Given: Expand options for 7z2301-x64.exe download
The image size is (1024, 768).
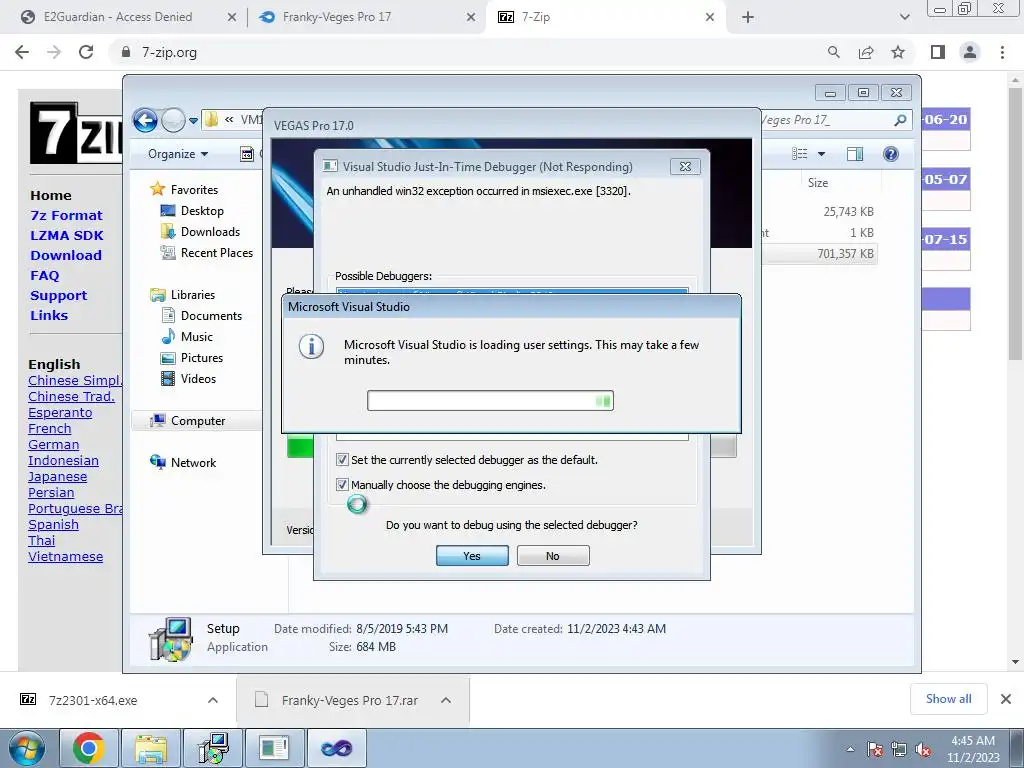Looking at the screenshot, I should coord(213,700).
